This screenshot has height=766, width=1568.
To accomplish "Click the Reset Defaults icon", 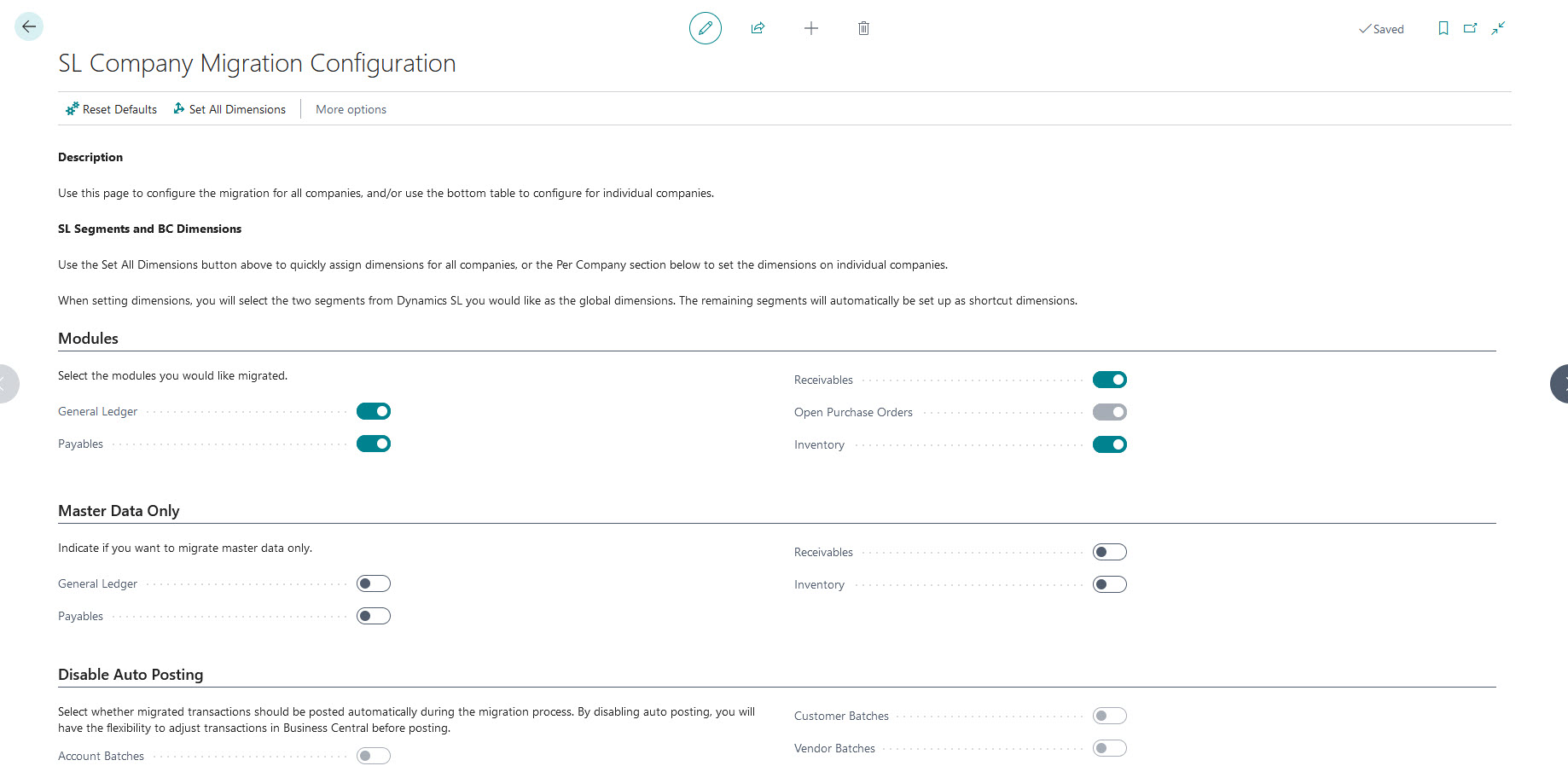I will (73, 109).
